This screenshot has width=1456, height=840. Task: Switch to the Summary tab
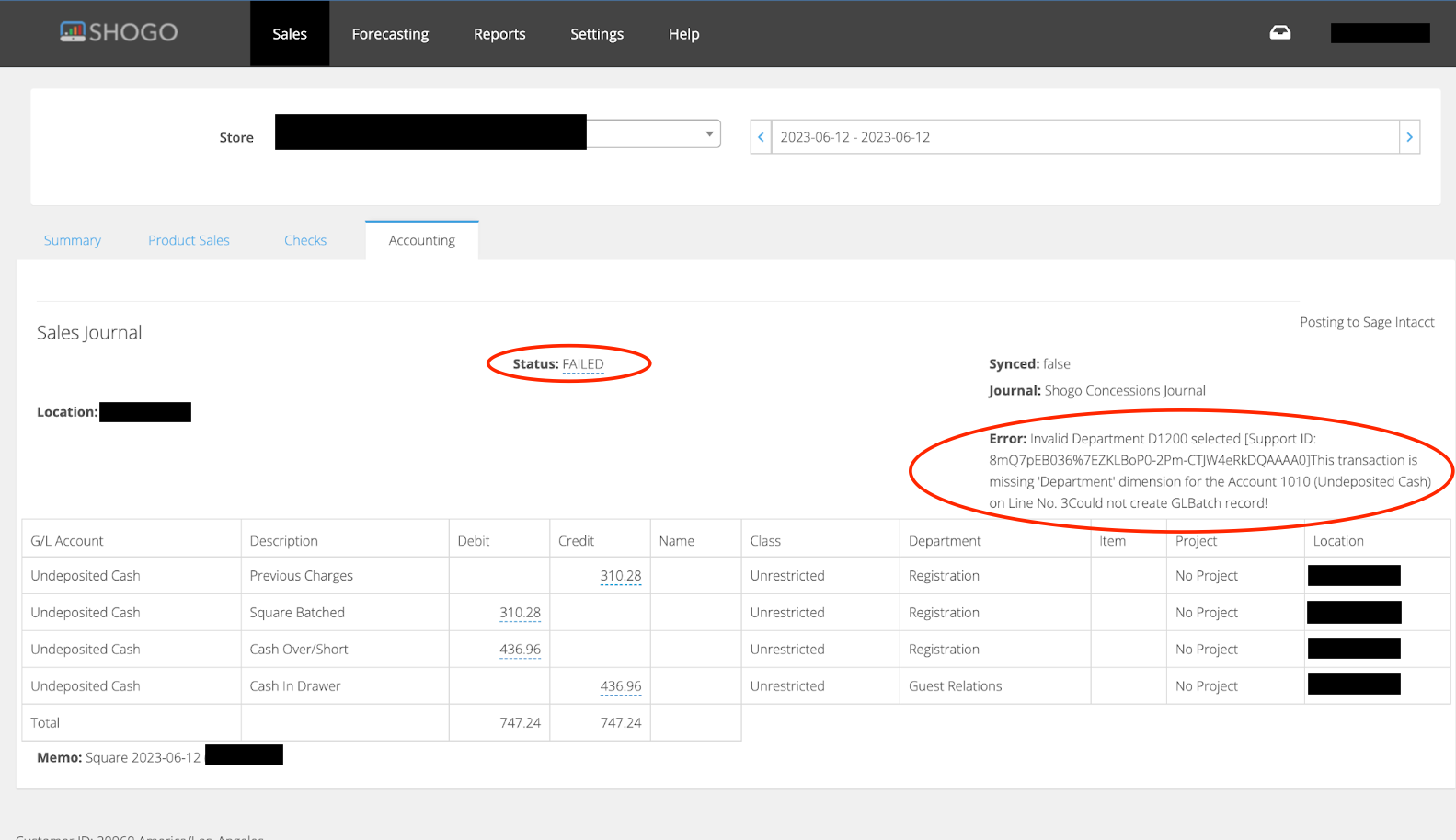pos(73,240)
